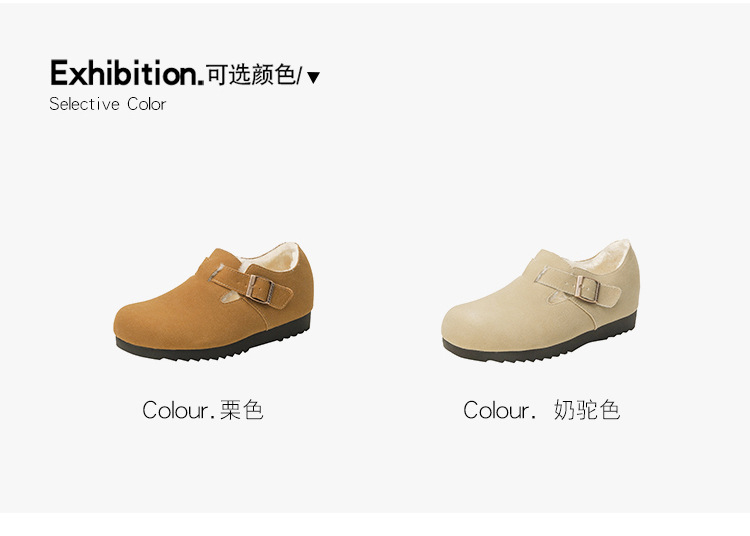750x536 pixels.
Task: Click the metal buckle on the beige shoe
Action: 587,288
